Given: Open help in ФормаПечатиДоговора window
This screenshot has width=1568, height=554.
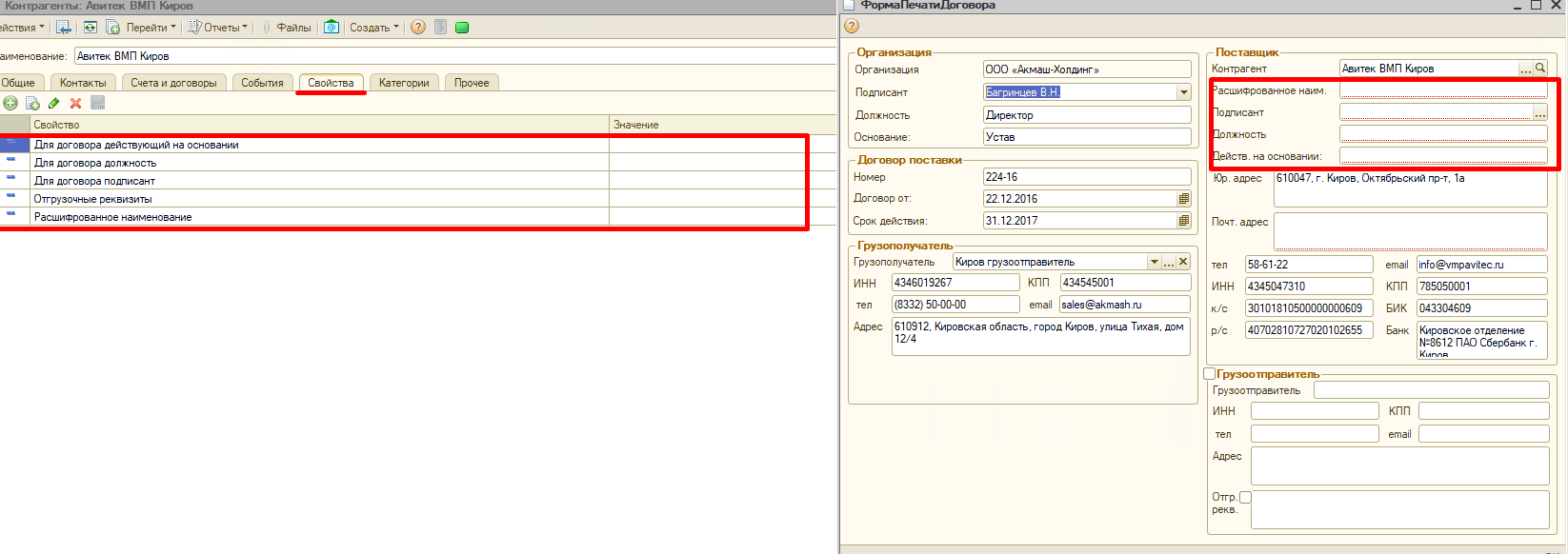Looking at the screenshot, I should point(852,27).
